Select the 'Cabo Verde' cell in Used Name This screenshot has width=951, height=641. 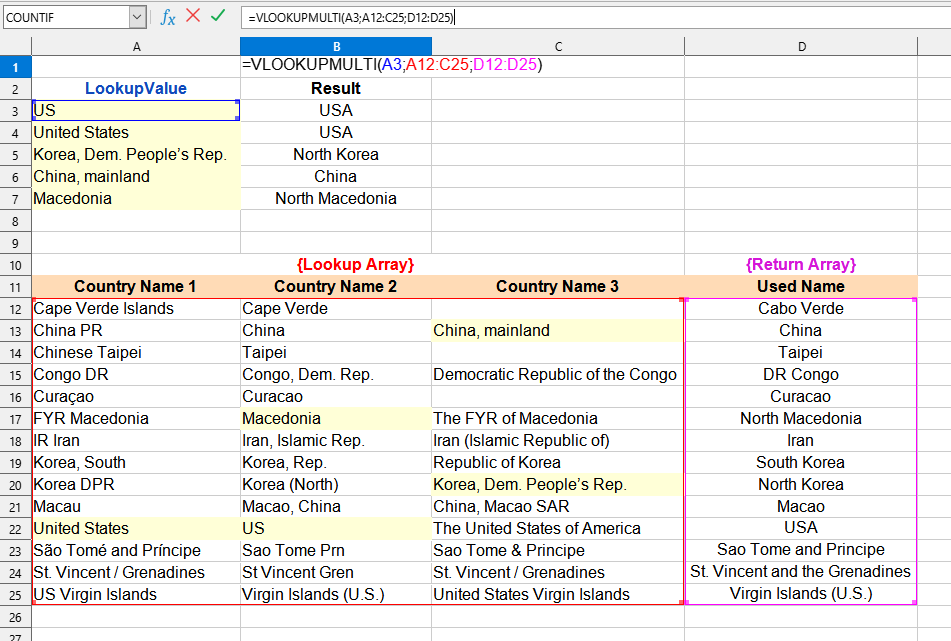click(801, 309)
